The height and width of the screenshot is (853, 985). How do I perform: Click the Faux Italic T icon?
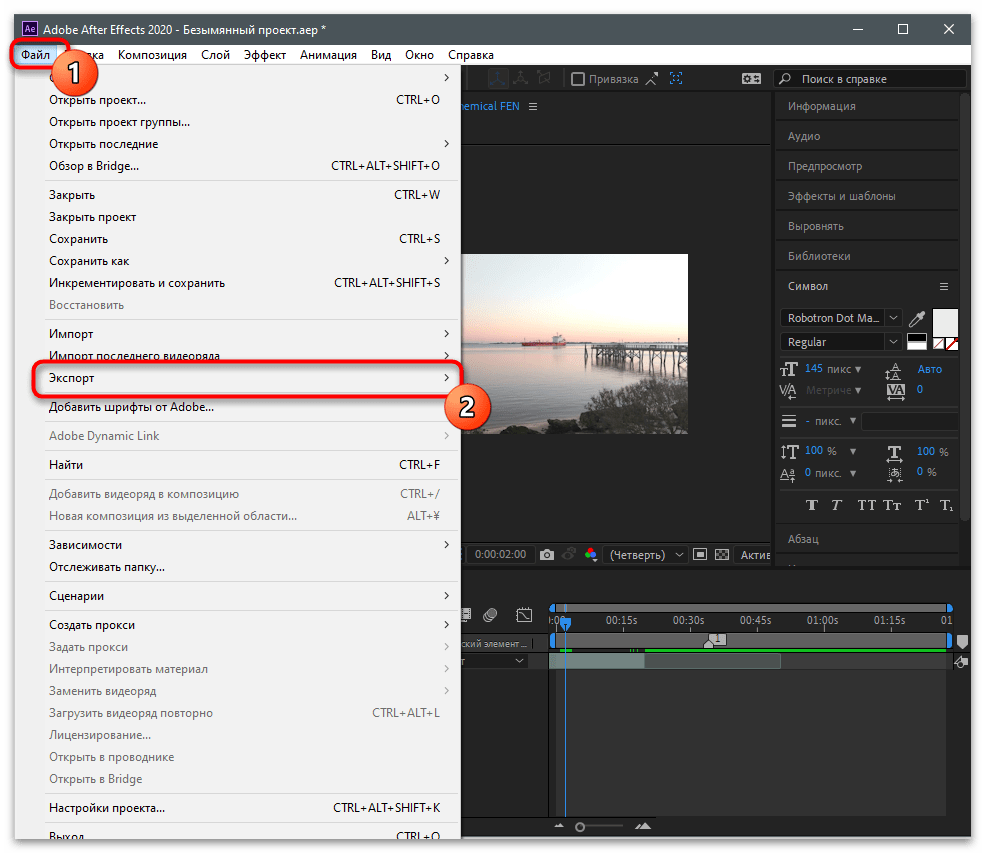click(x=836, y=505)
